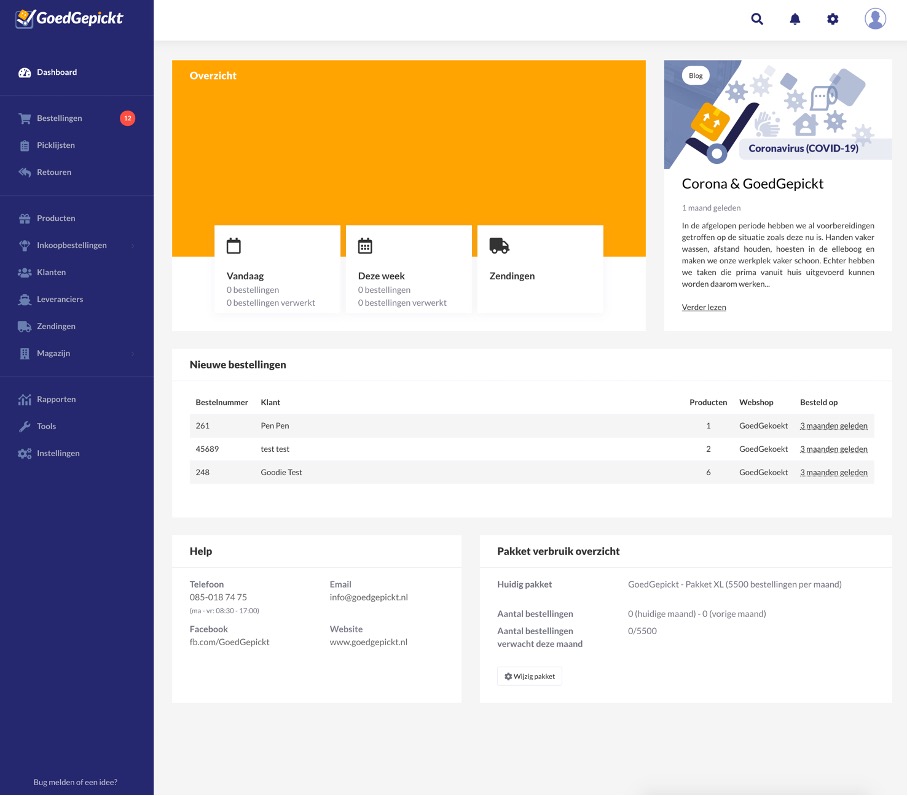Click Bug melden of een idee link
908x796 pixels.
(x=75, y=782)
